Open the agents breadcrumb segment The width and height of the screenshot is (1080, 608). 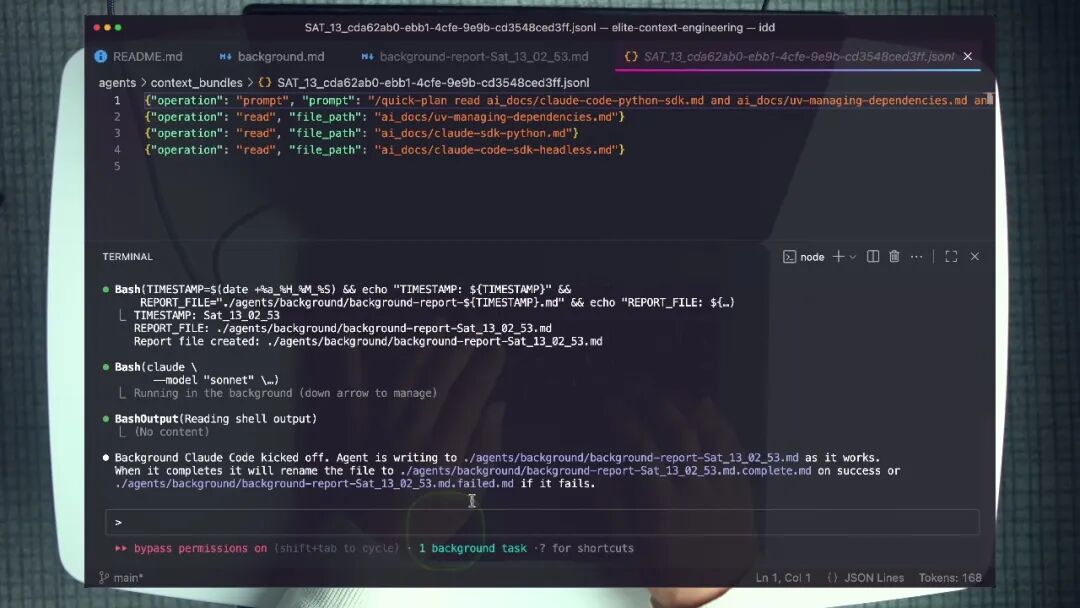tap(117, 83)
